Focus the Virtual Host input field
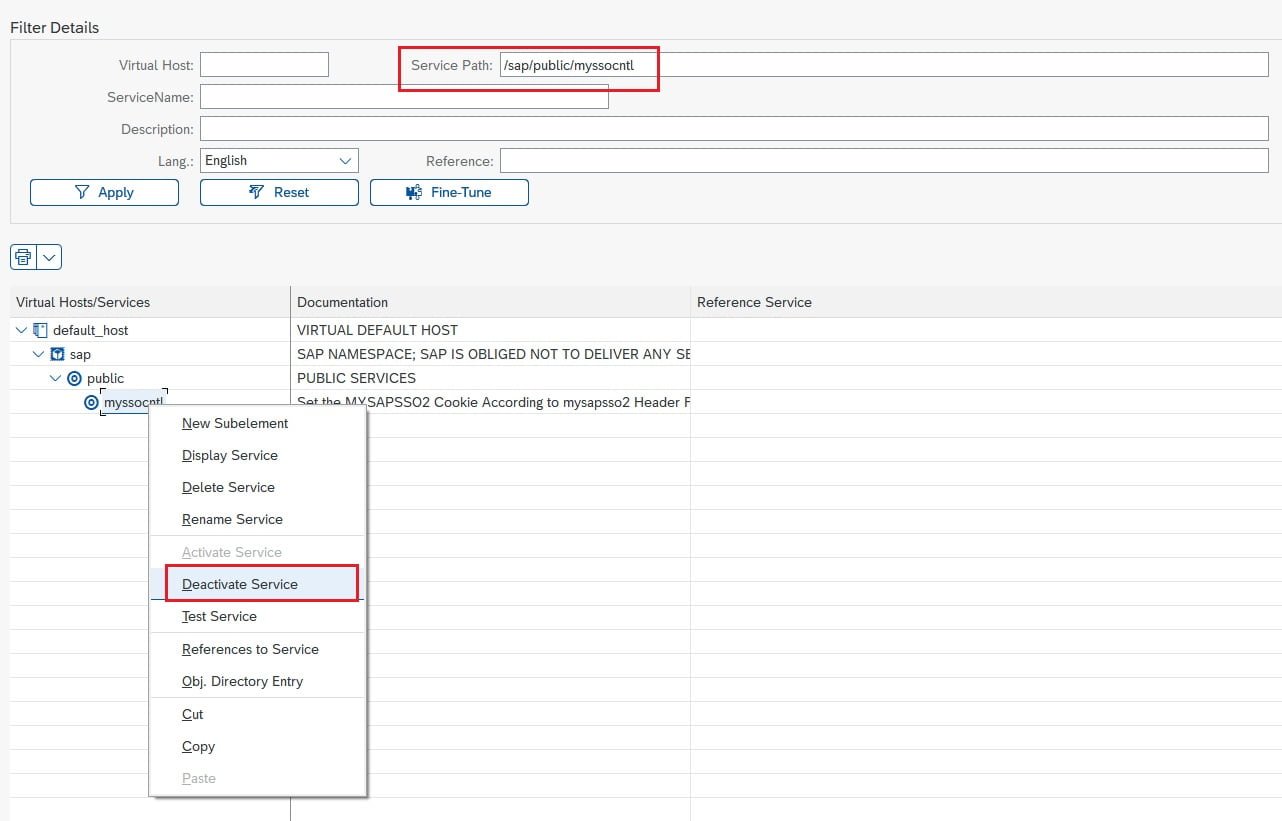Viewport: 1282px width, 821px height. pyautogui.click(x=264, y=65)
